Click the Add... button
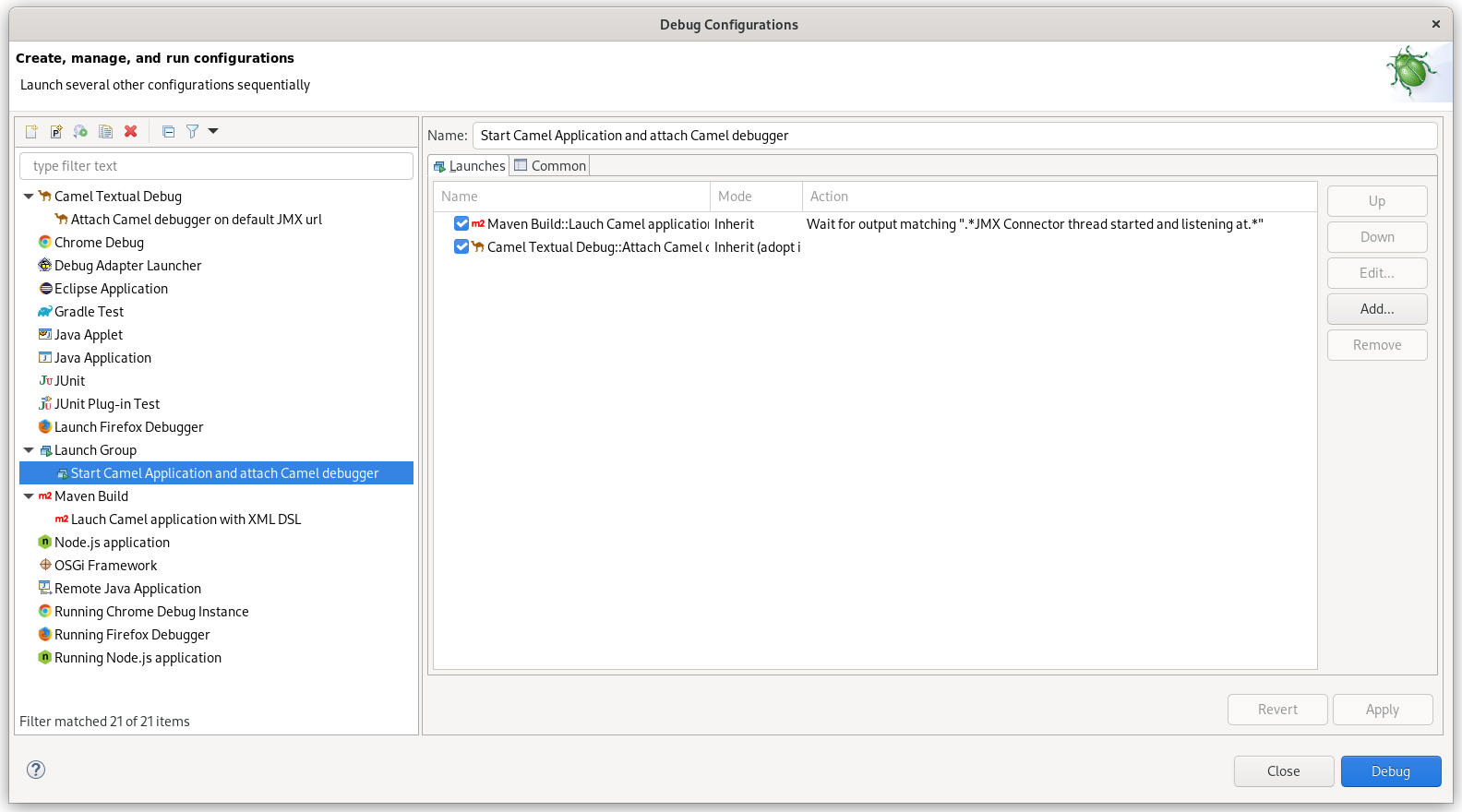Viewport: 1462px width, 812px height. [x=1376, y=309]
